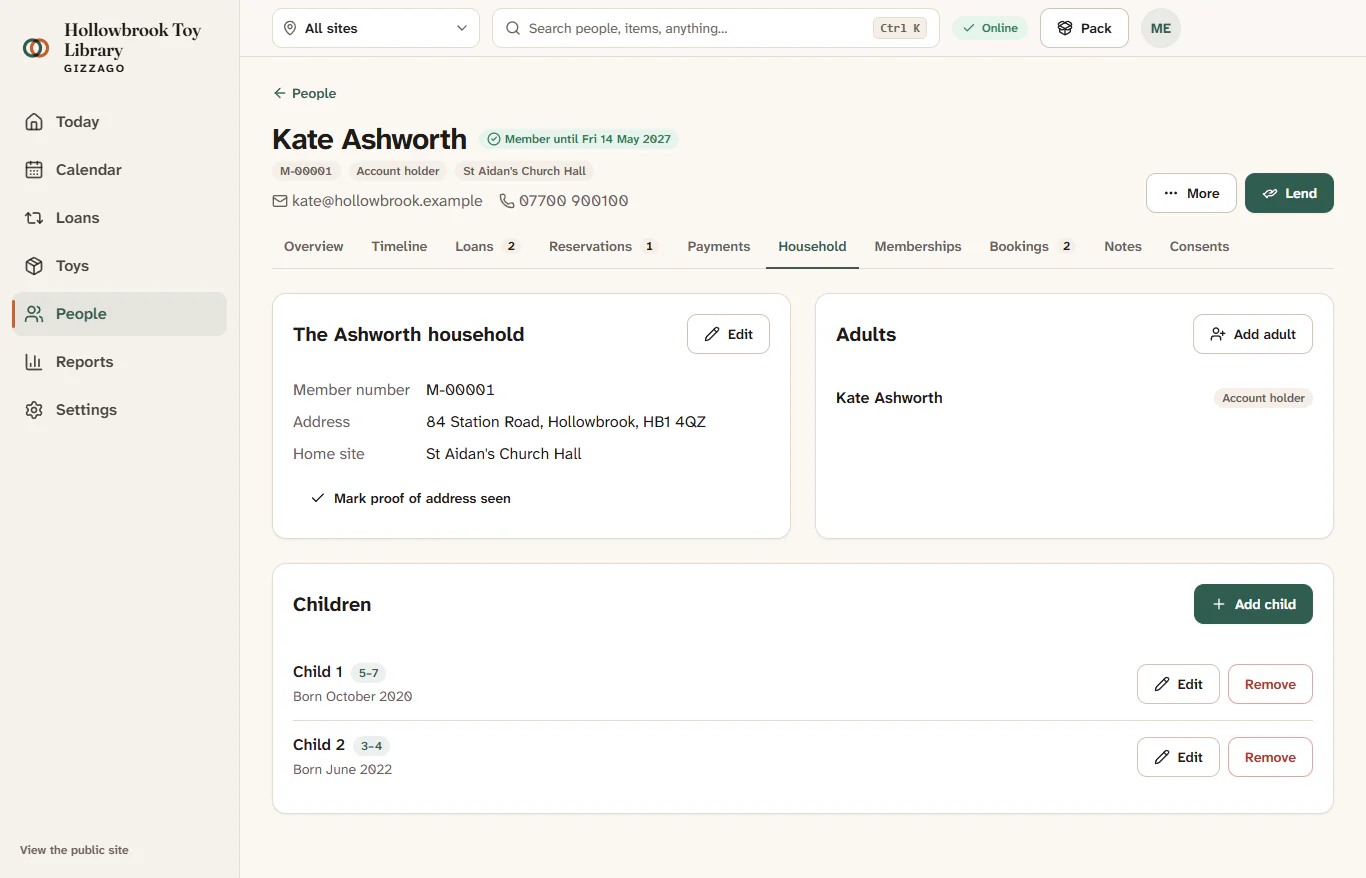Open the Toys section
Image resolution: width=1366 pixels, height=878 pixels.
pyautogui.click(x=119, y=266)
